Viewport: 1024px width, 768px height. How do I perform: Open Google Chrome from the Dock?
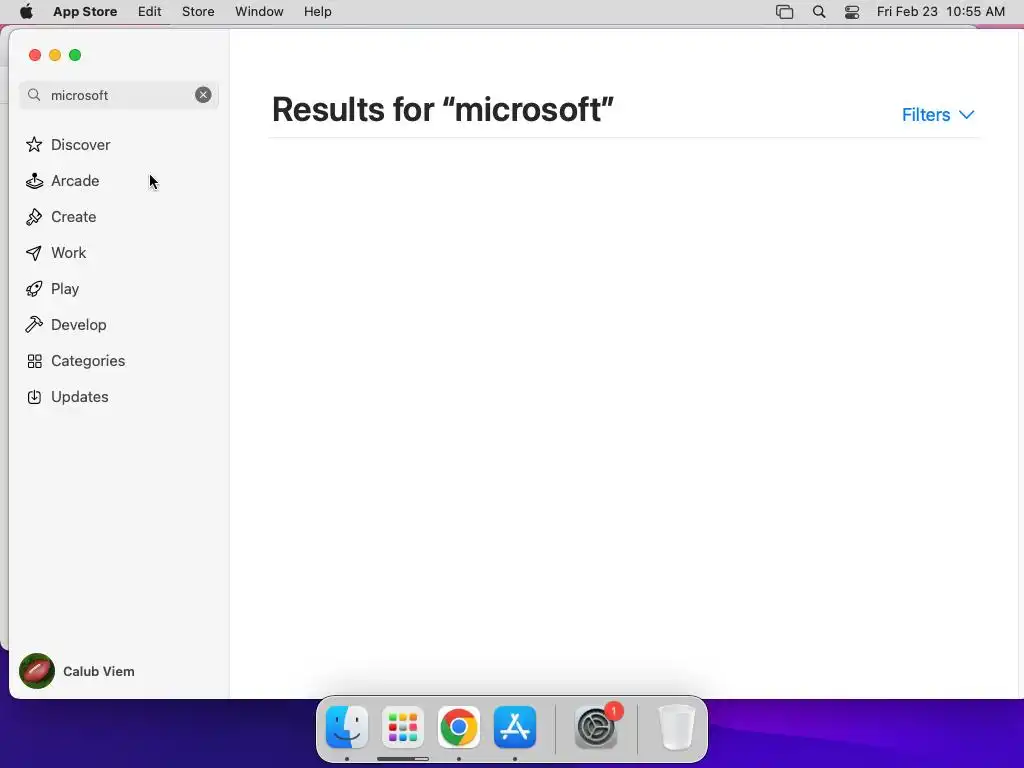click(459, 727)
